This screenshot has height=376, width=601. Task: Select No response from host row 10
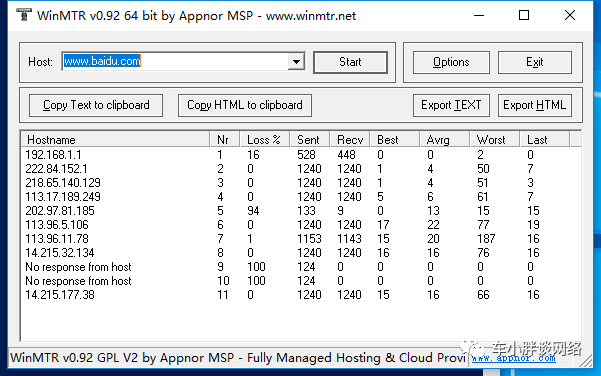click(300, 281)
